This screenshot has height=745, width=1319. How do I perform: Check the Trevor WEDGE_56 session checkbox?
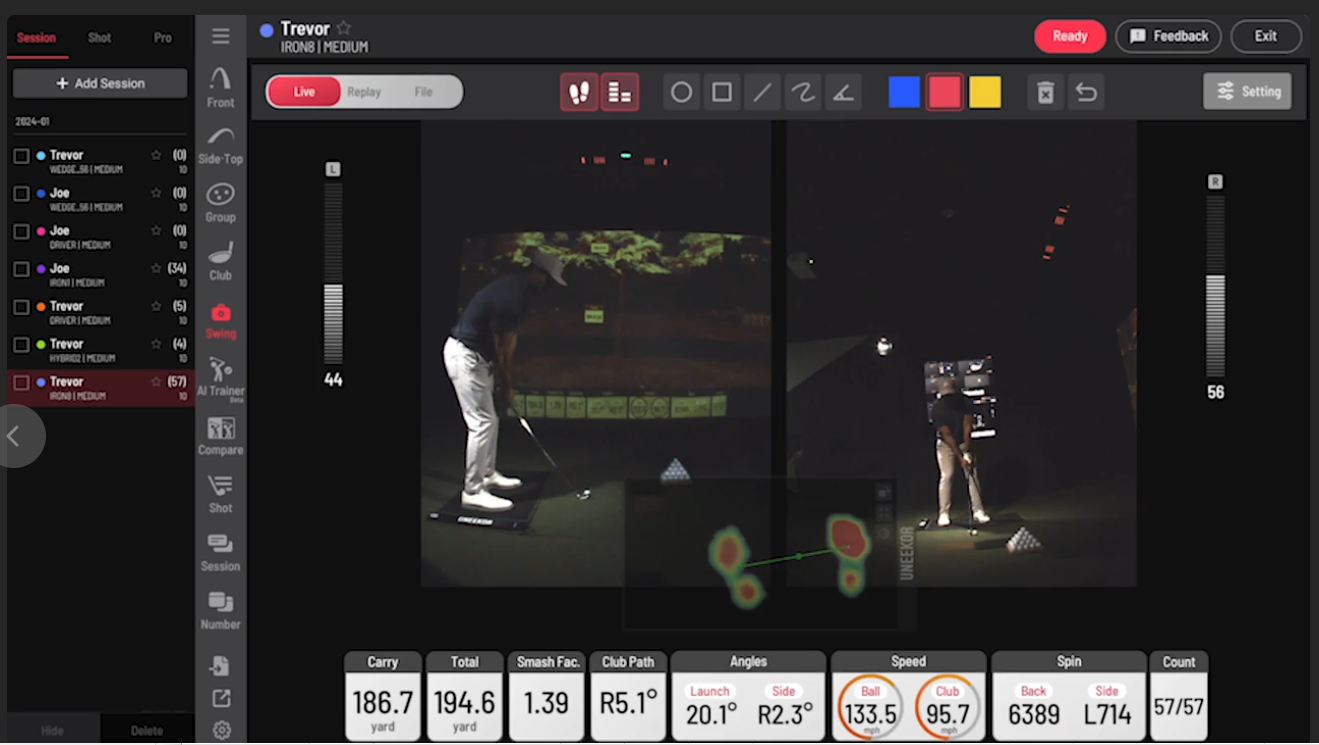tap(21, 156)
